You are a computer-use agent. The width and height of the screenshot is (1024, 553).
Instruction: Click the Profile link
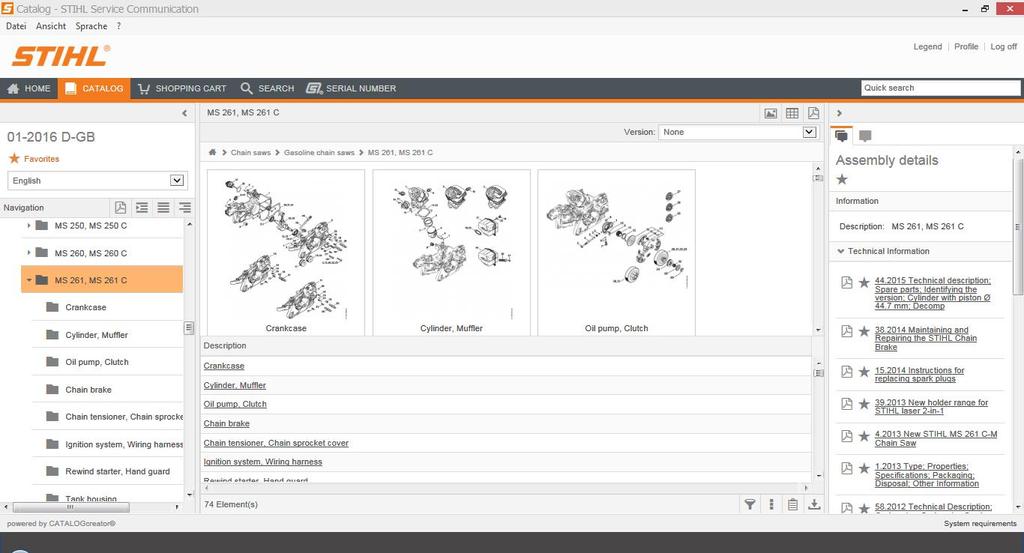pyautogui.click(x=966, y=46)
